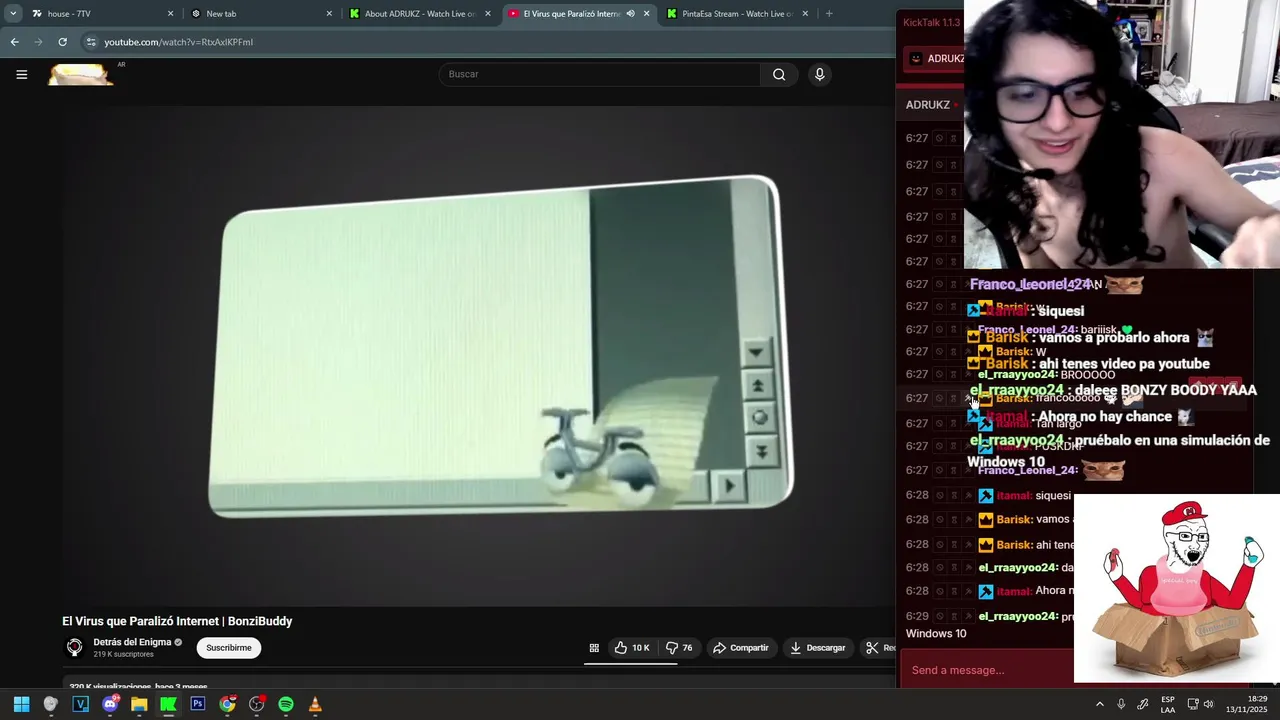Screen dimensions: 1280x720
Task: Click username Barisk on 'vamos' chat row
Action: click(1013, 520)
